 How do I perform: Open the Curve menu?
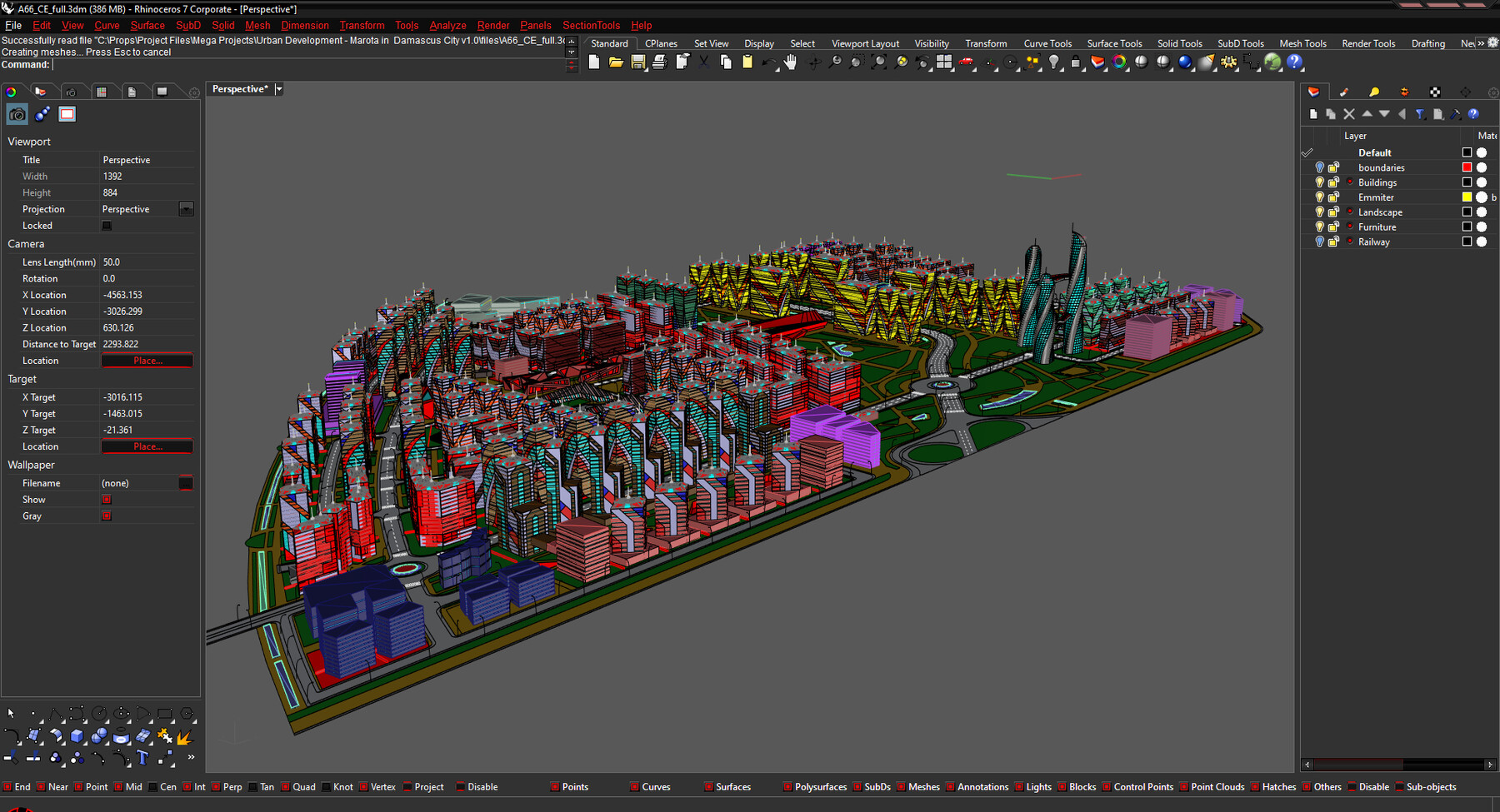point(107,25)
